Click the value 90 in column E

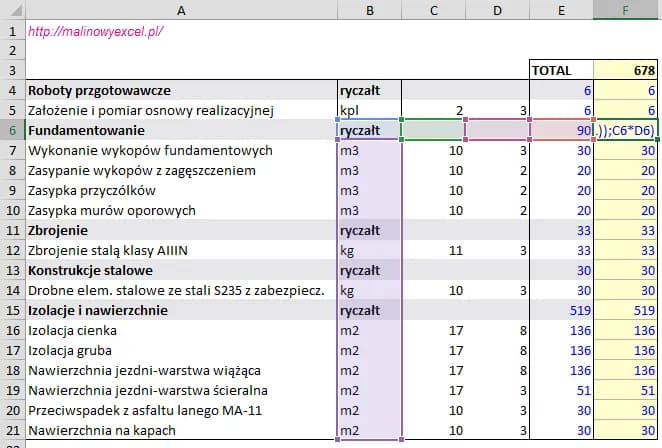click(561, 131)
